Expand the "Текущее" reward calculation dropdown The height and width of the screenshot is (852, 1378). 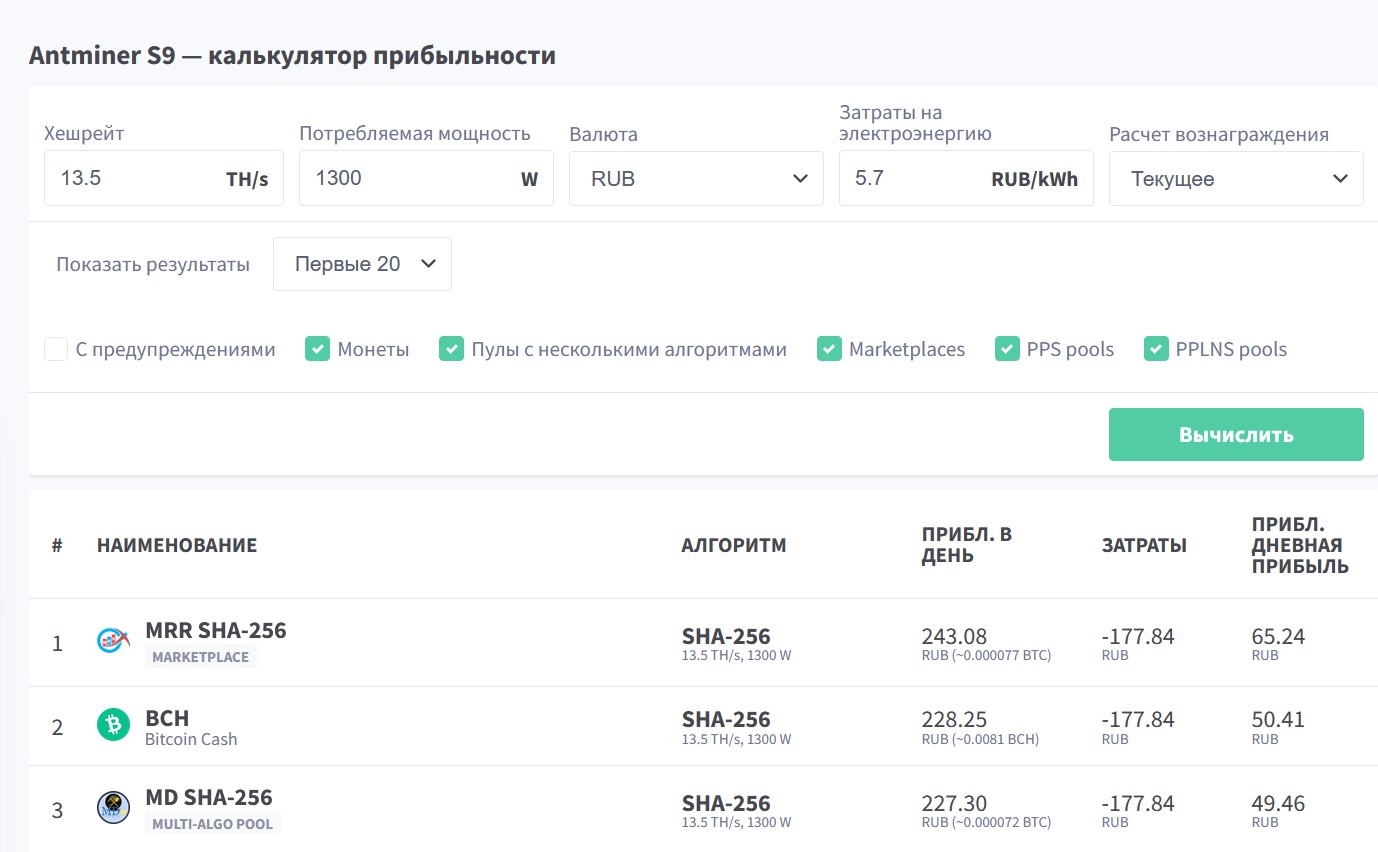[1236, 179]
